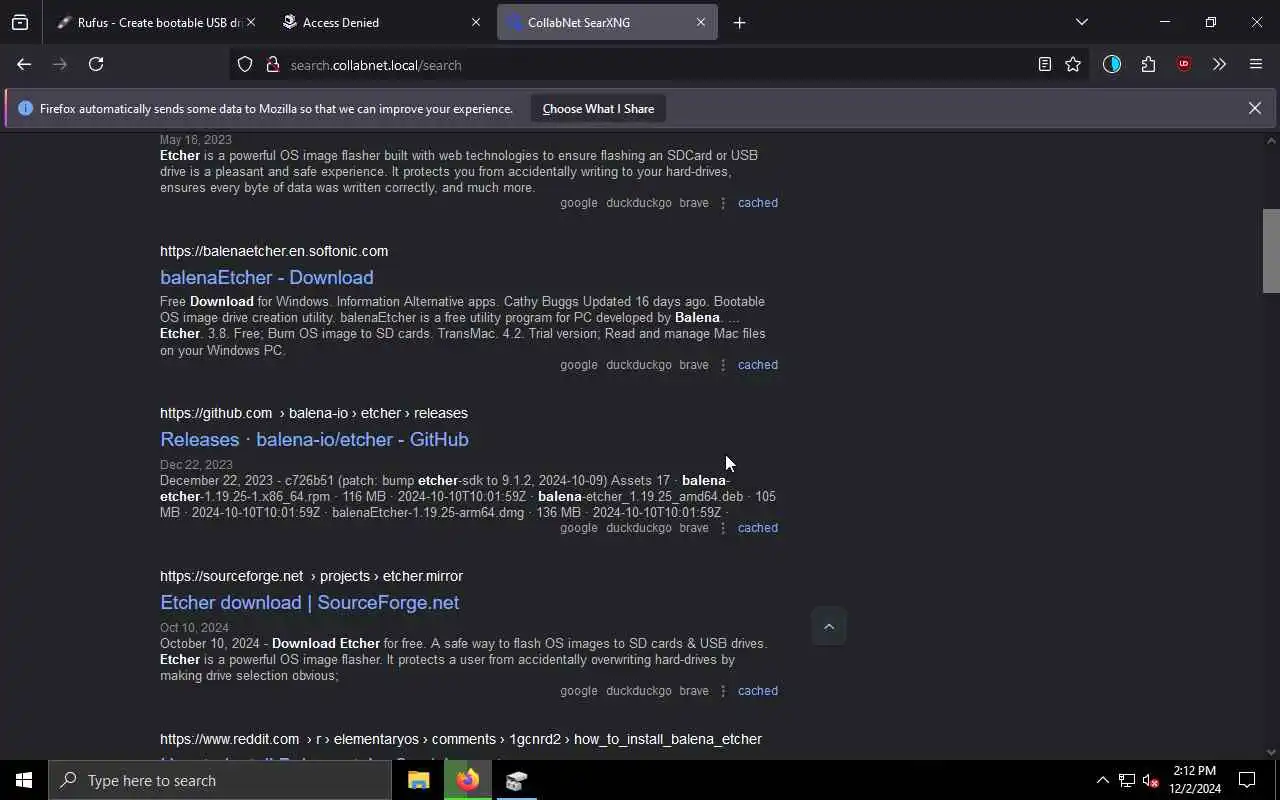Dismiss the Firefox data notification bar
The height and width of the screenshot is (800, 1280).
[x=1254, y=108]
